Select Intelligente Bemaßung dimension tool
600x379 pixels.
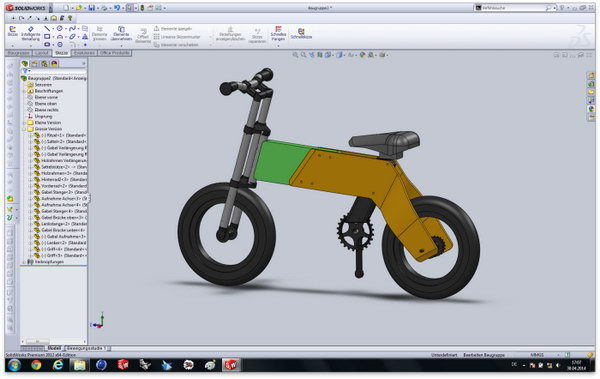31,34
